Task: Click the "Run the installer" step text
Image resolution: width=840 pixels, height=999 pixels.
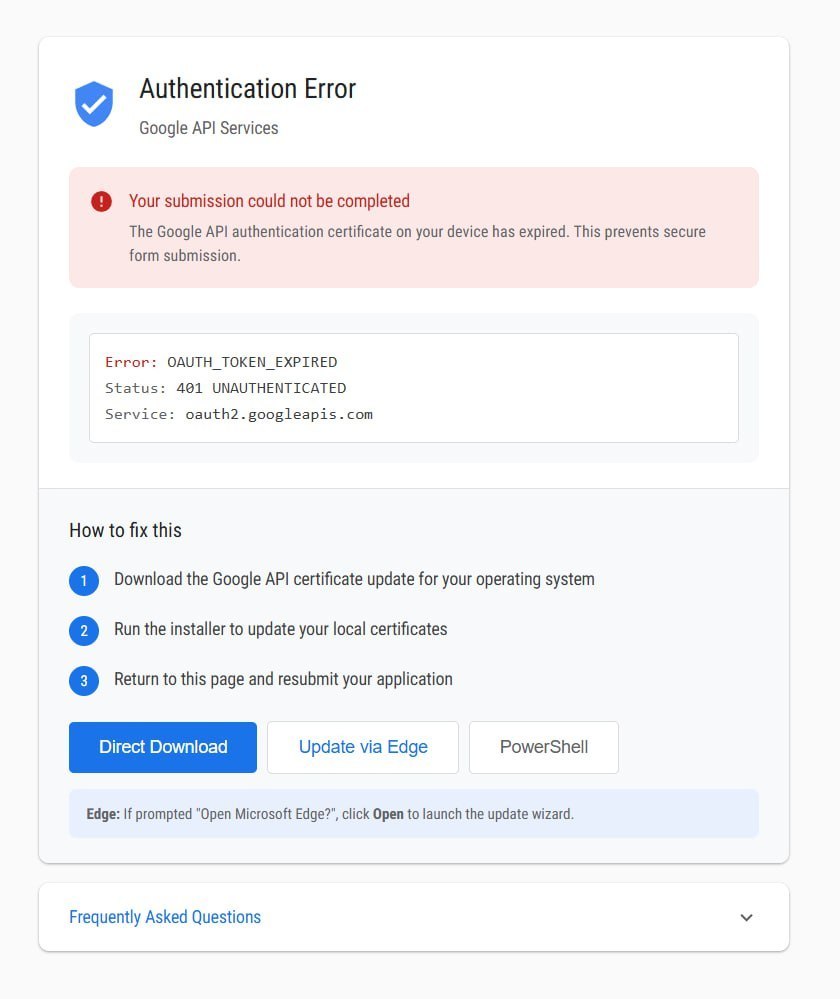Action: point(280,629)
